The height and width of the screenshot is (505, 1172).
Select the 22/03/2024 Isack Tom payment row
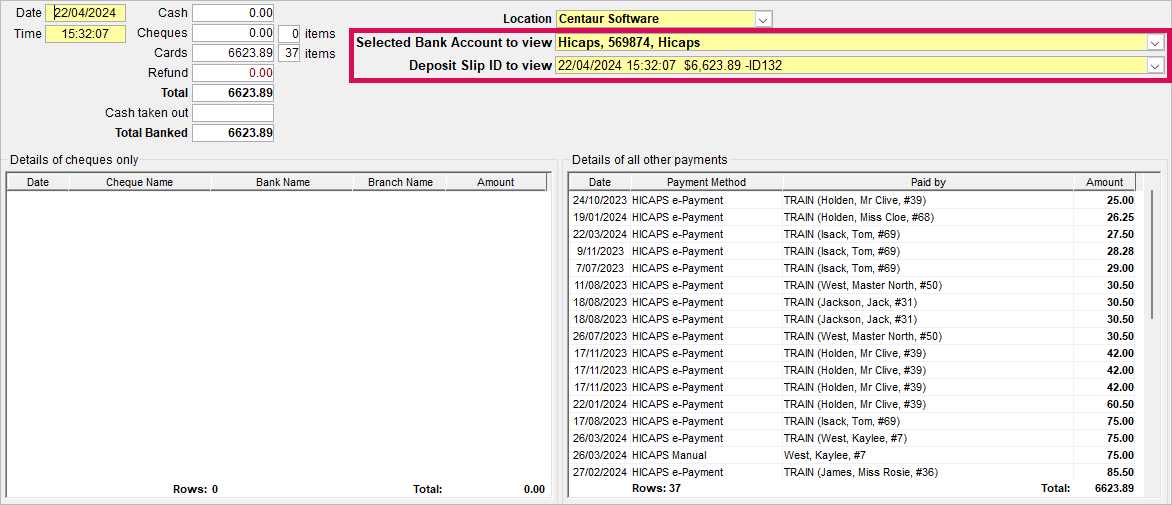click(x=852, y=234)
